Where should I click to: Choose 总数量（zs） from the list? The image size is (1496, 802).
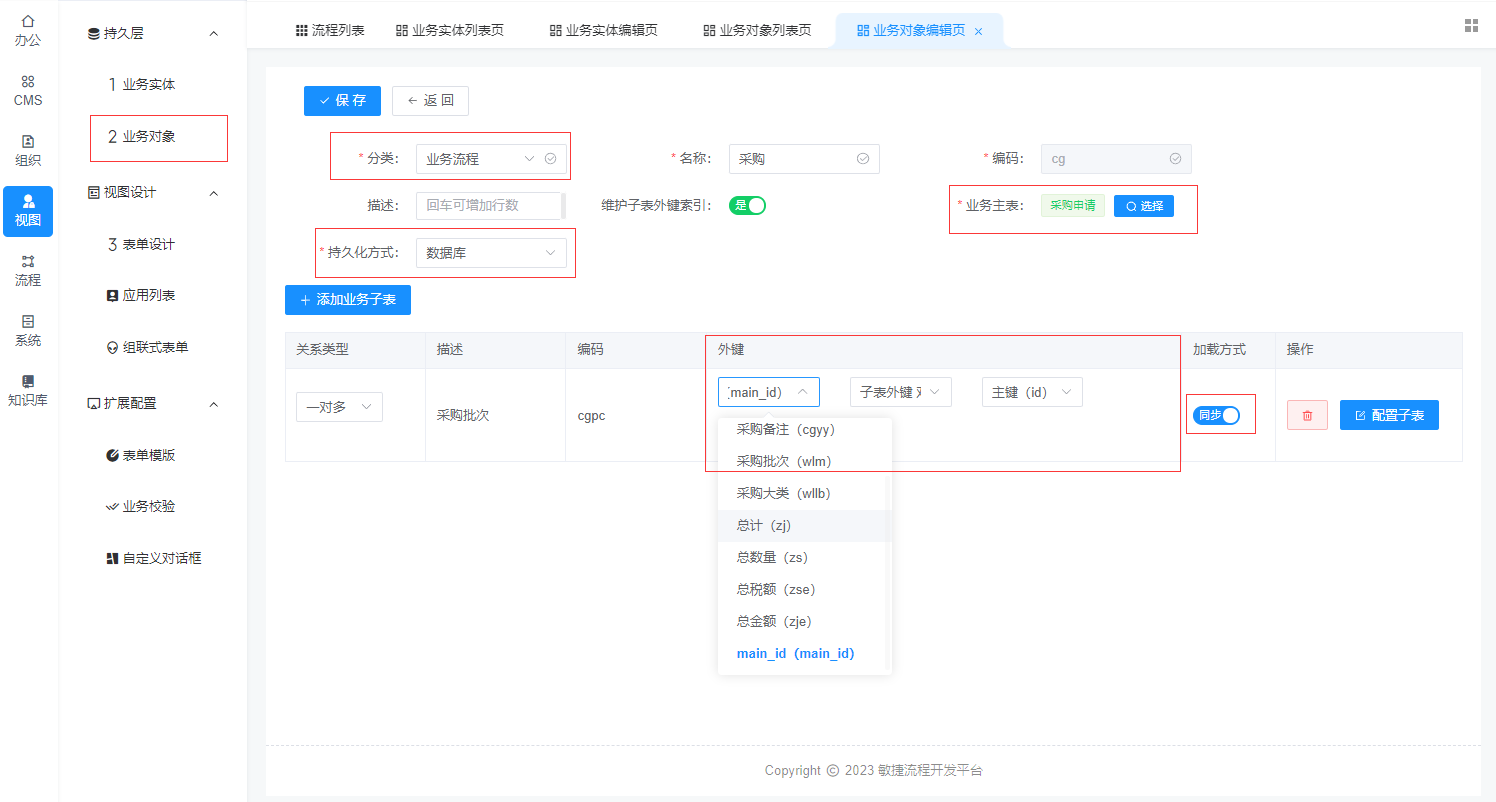[803, 557]
